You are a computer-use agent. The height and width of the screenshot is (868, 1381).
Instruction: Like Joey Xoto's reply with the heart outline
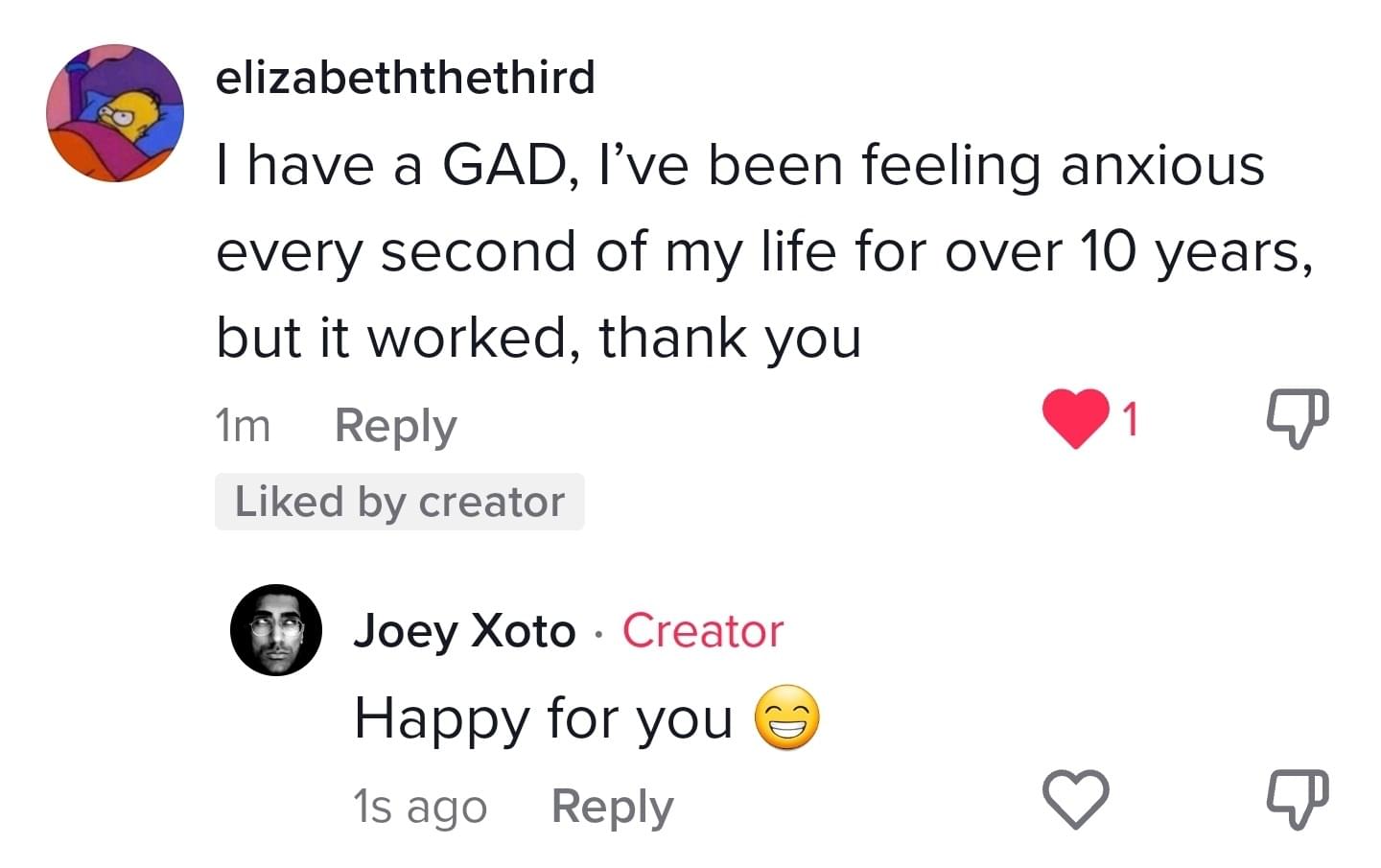pyautogui.click(x=1075, y=799)
